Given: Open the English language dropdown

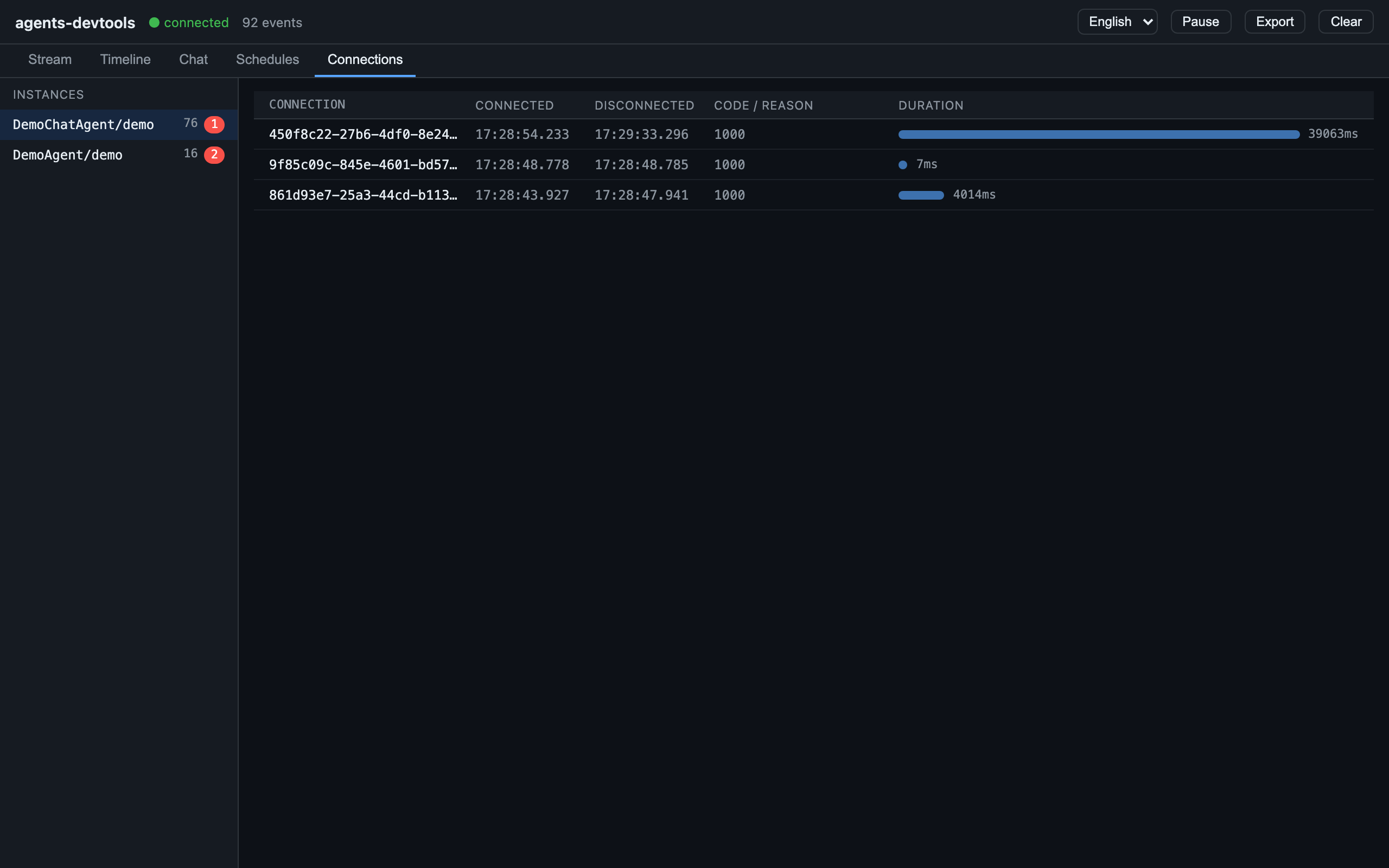Looking at the screenshot, I should coord(1117,22).
